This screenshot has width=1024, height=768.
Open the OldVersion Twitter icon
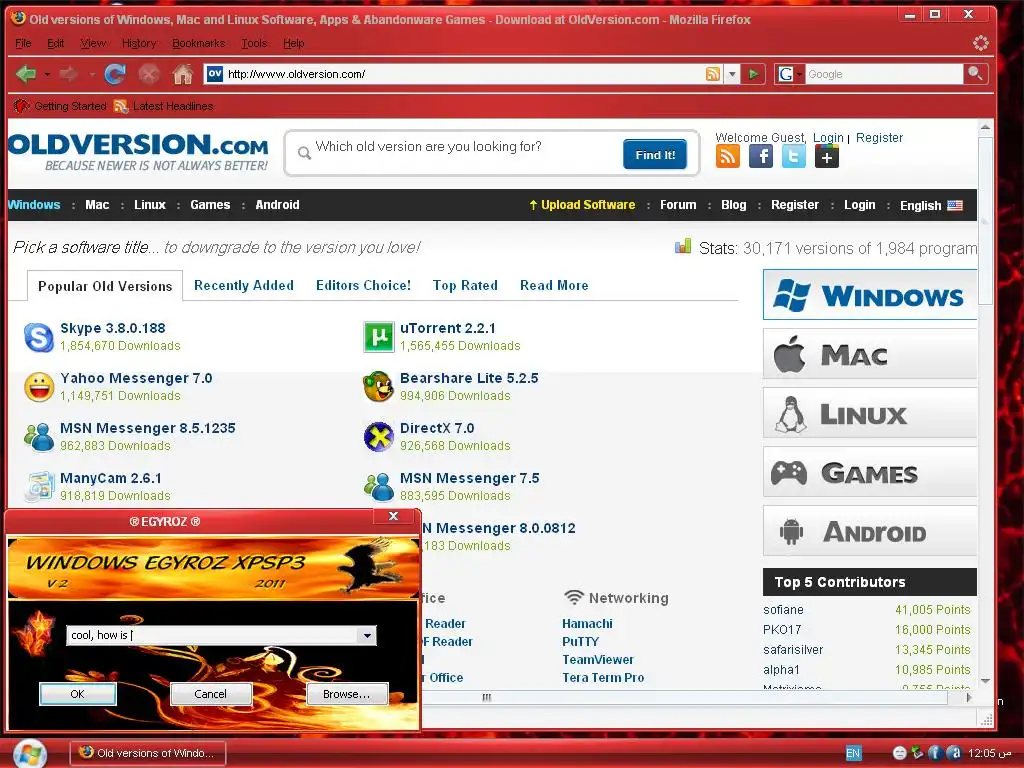click(793, 157)
